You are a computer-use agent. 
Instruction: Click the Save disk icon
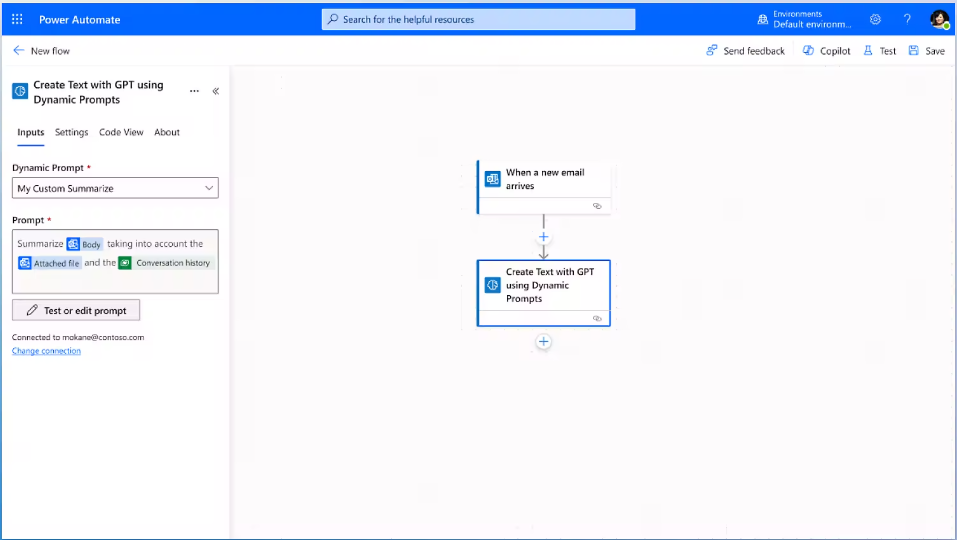point(914,51)
